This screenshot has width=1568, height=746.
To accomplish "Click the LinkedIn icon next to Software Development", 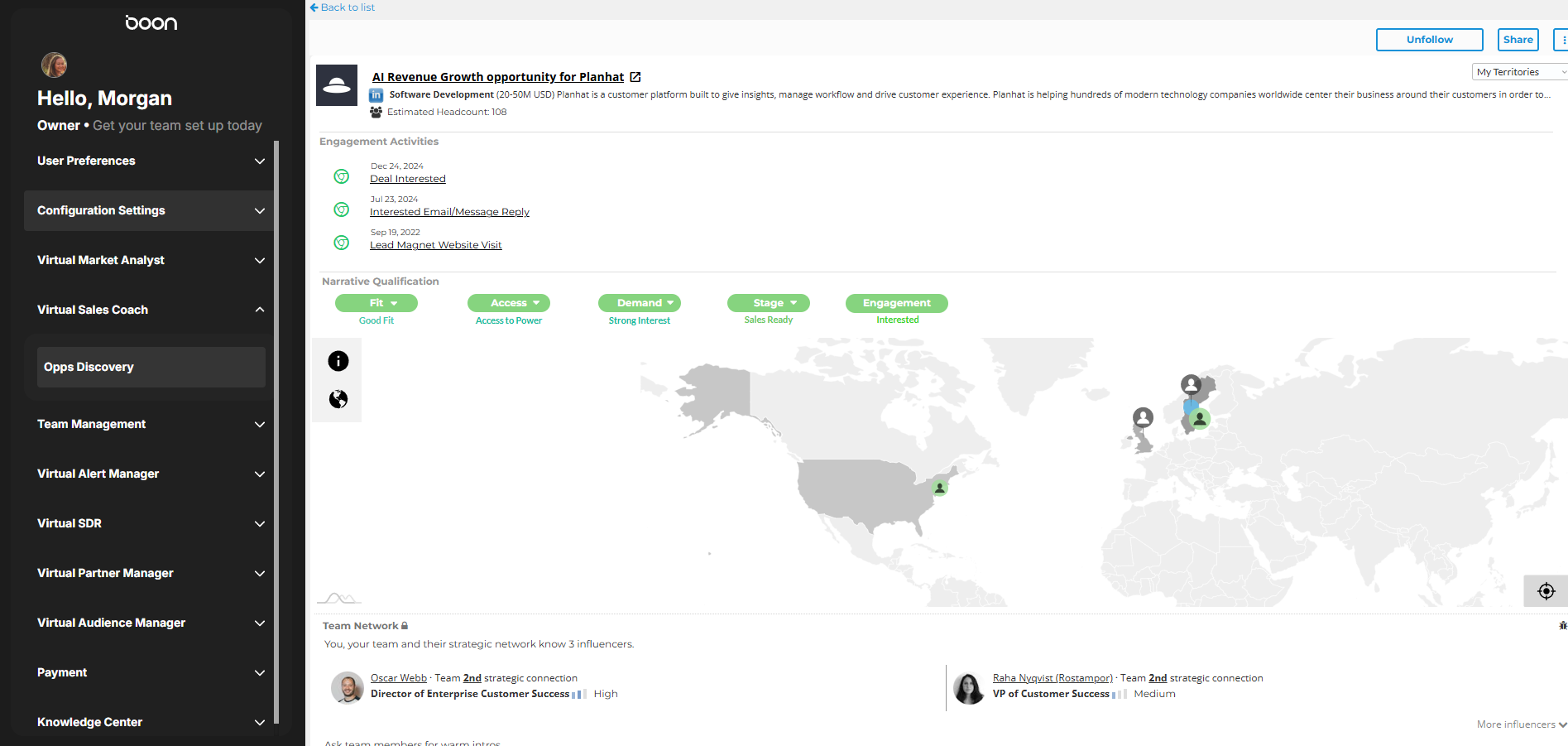I will click(x=376, y=95).
